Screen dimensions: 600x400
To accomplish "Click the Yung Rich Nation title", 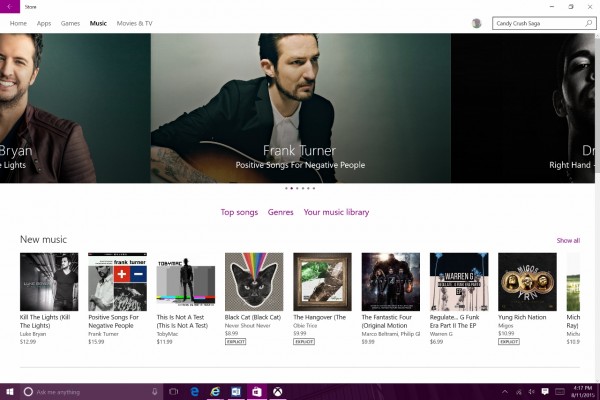I will point(522,317).
